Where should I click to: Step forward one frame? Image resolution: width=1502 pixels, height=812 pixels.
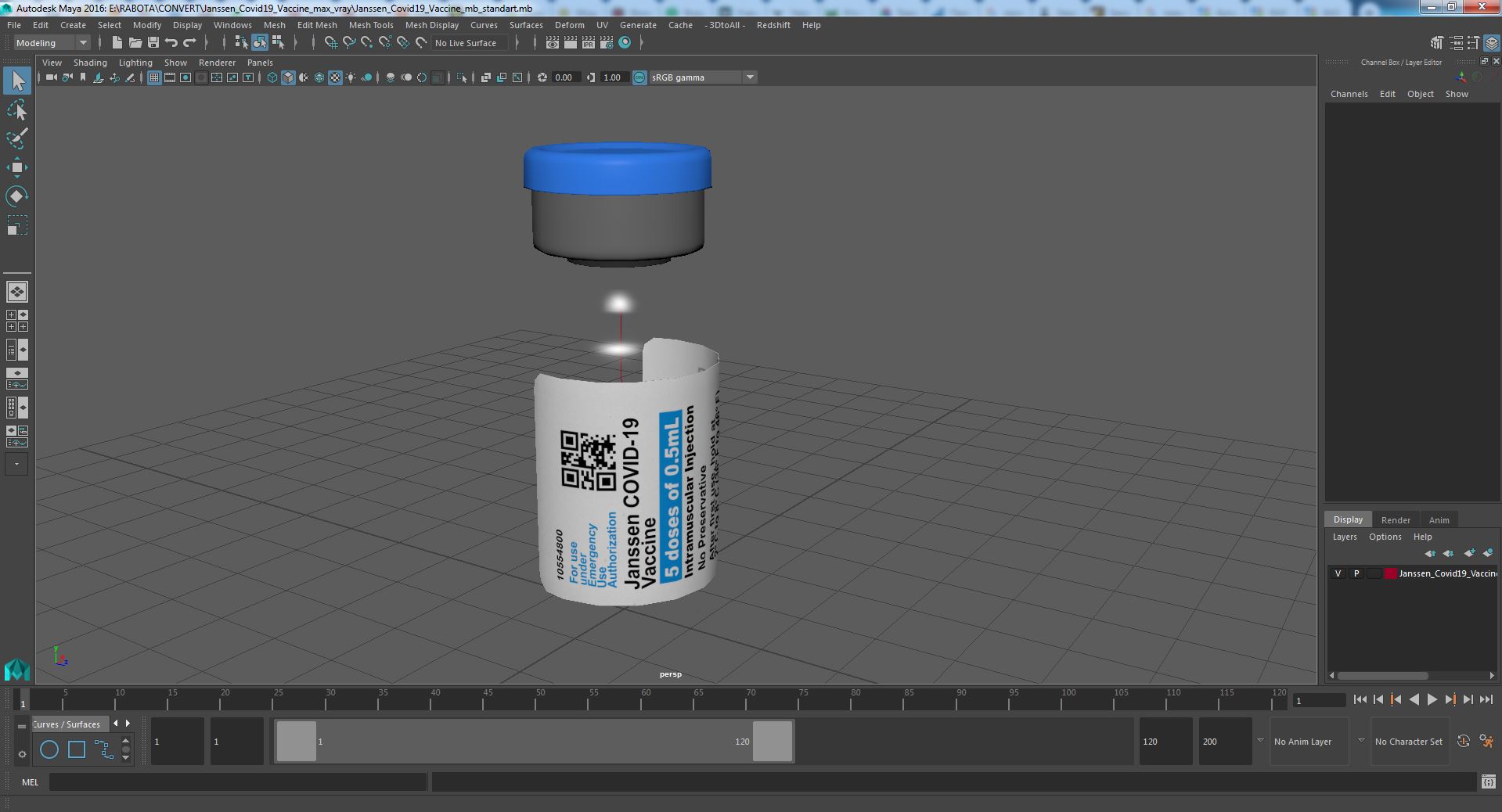(1468, 700)
